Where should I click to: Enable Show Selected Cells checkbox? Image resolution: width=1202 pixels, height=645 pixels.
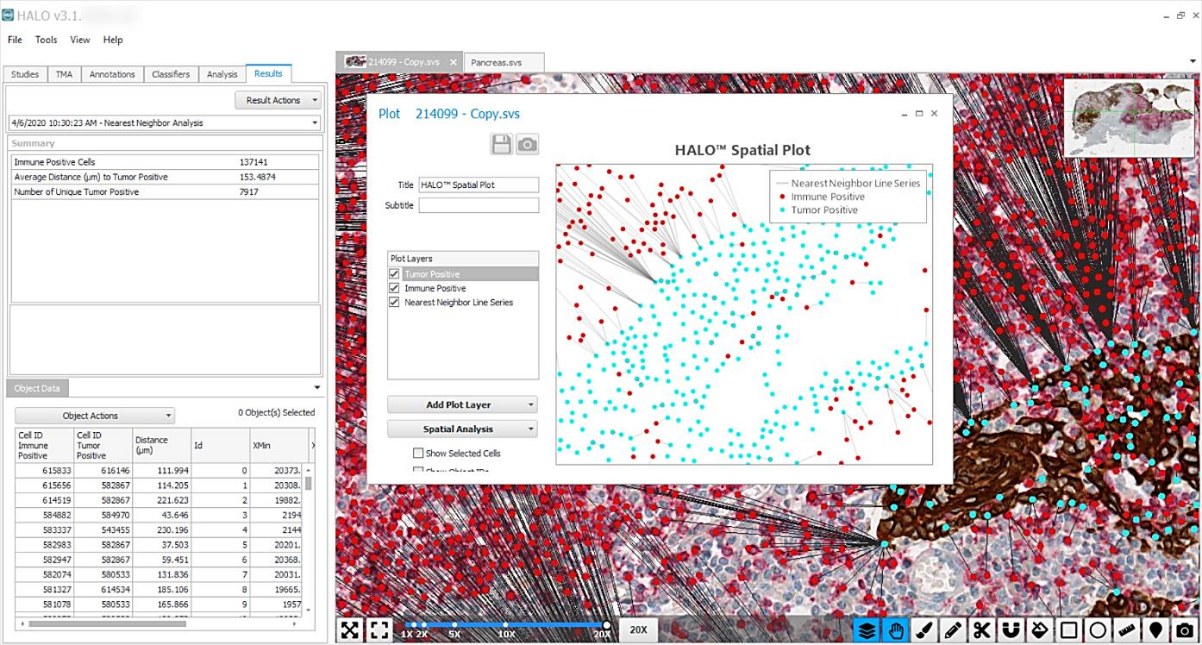coord(418,453)
